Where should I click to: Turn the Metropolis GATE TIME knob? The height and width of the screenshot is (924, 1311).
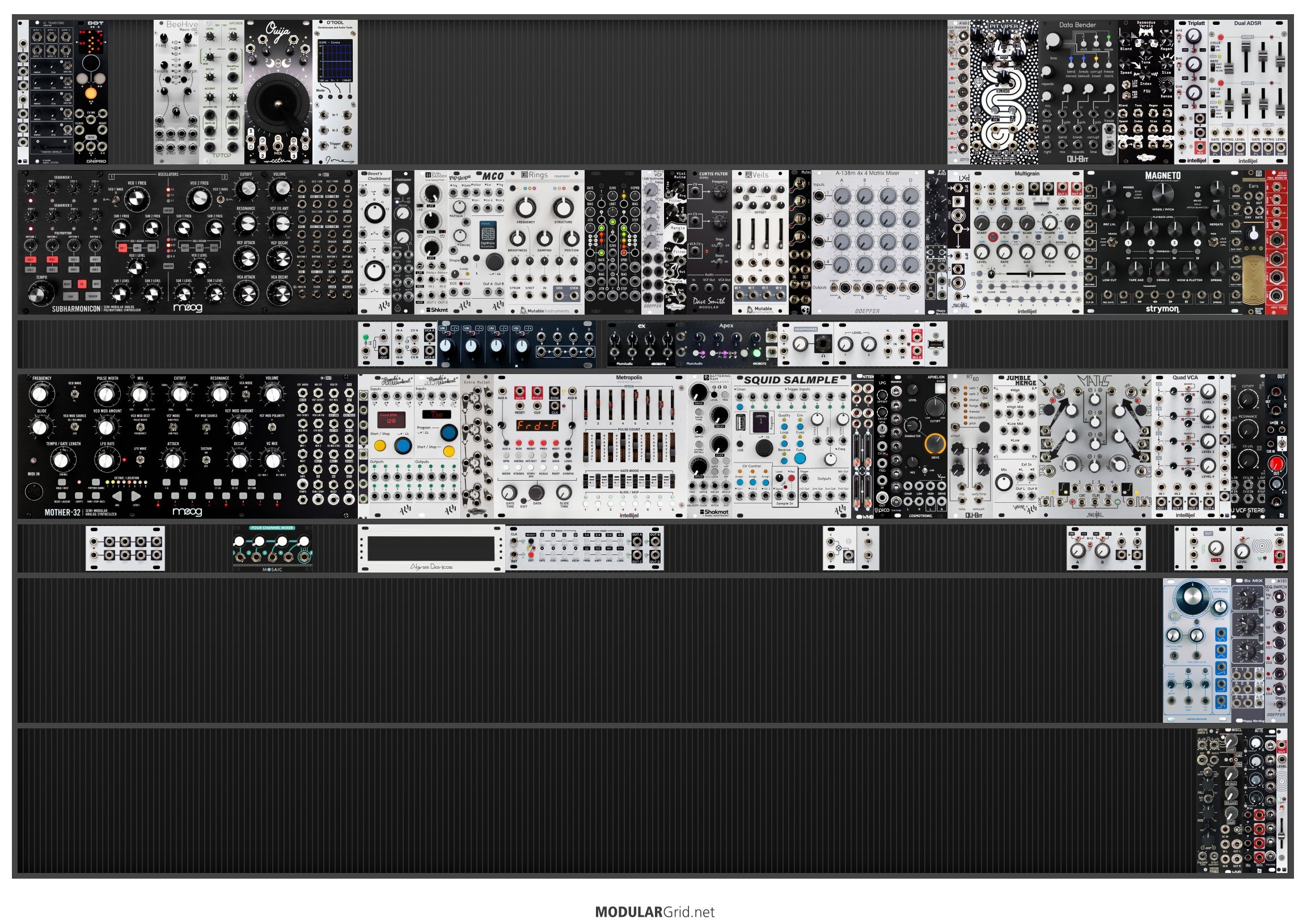[509, 493]
